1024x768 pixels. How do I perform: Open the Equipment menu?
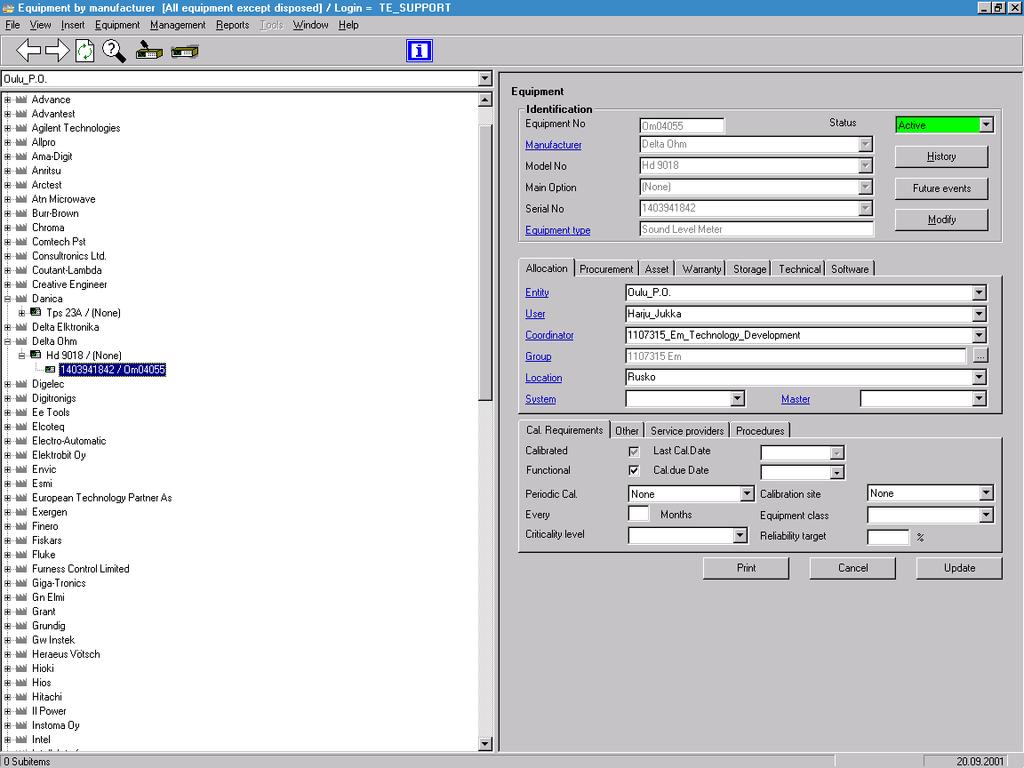click(x=117, y=25)
